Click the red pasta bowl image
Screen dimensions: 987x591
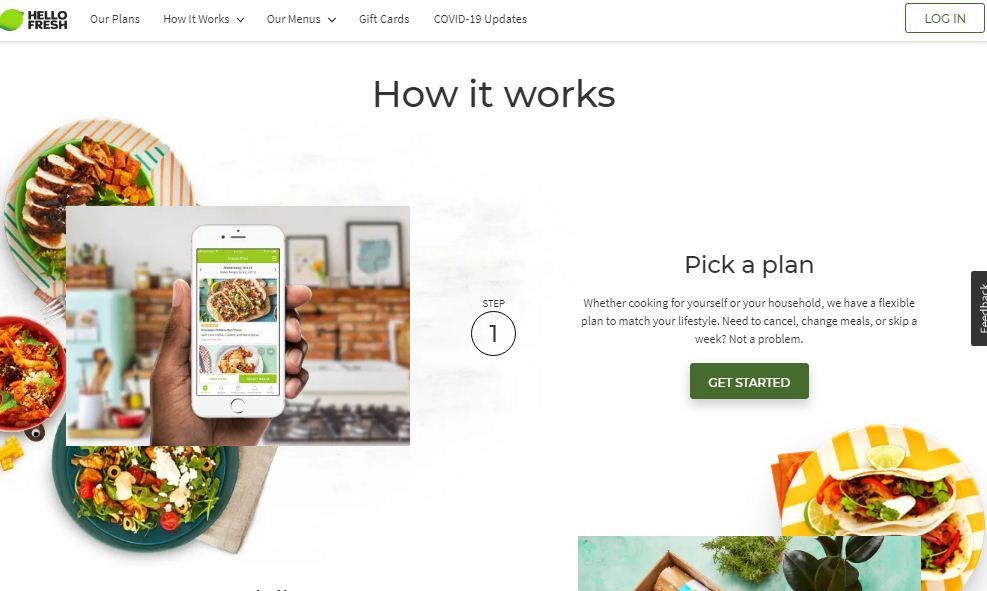30,374
